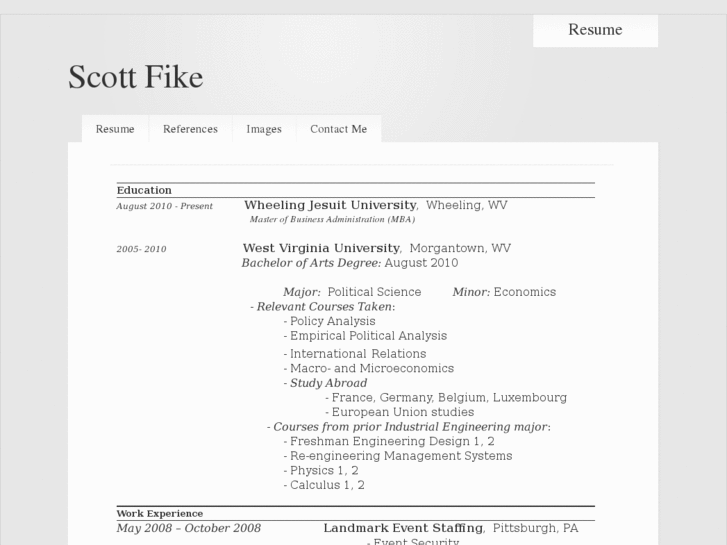Click the Study Abroad item

(328, 383)
